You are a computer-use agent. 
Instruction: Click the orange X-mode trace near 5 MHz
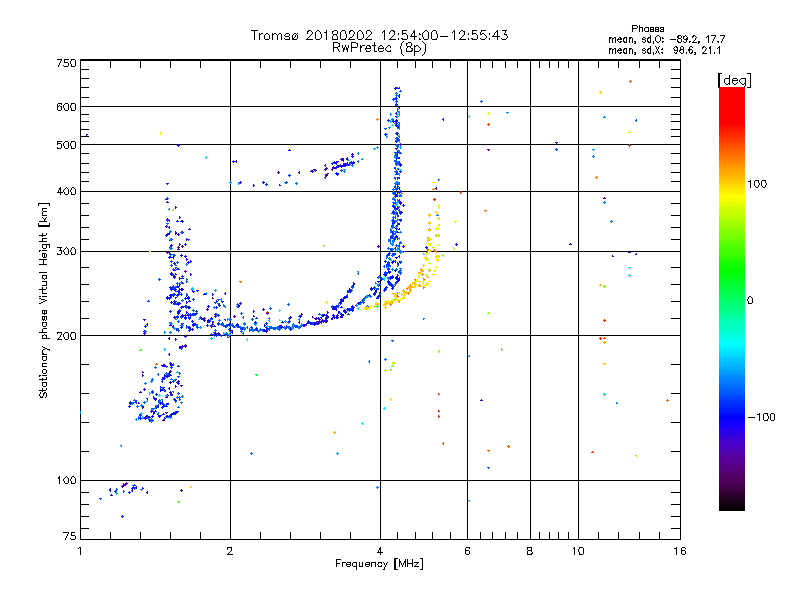408,290
